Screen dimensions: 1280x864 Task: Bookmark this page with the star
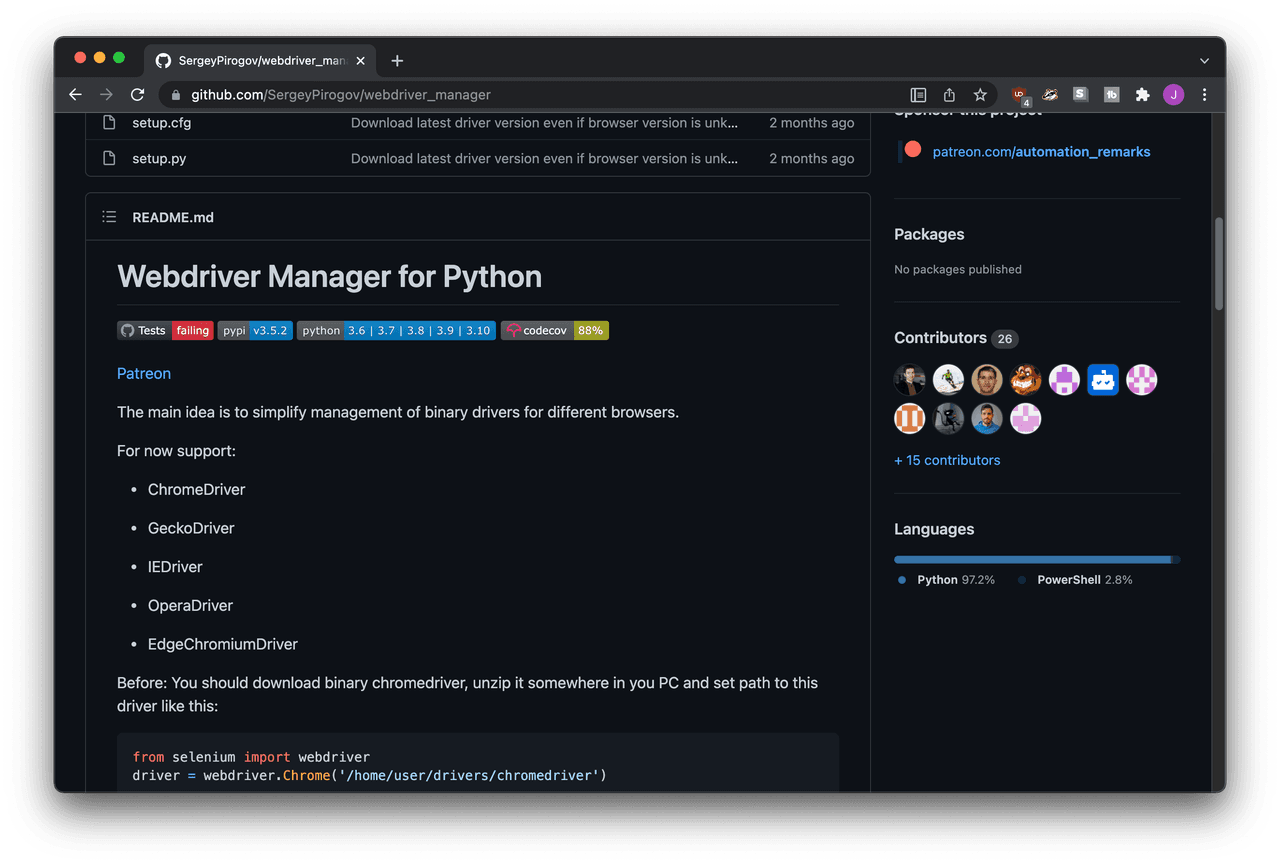pyautogui.click(x=980, y=95)
